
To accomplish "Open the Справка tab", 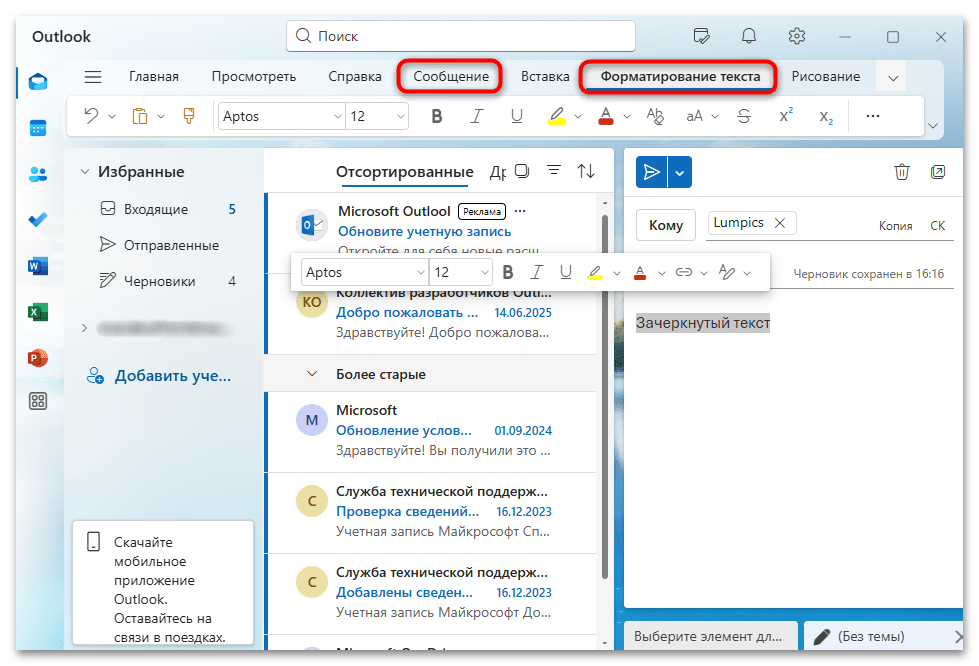I will (355, 77).
